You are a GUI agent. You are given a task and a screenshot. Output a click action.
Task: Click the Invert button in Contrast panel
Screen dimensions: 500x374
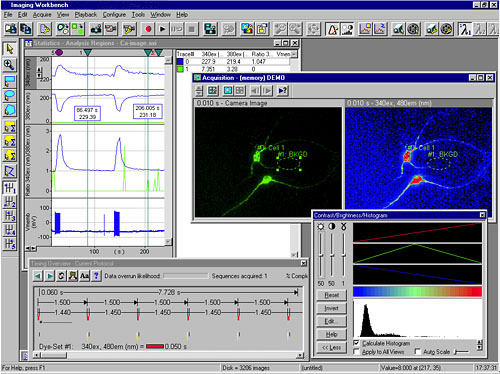(x=331, y=308)
